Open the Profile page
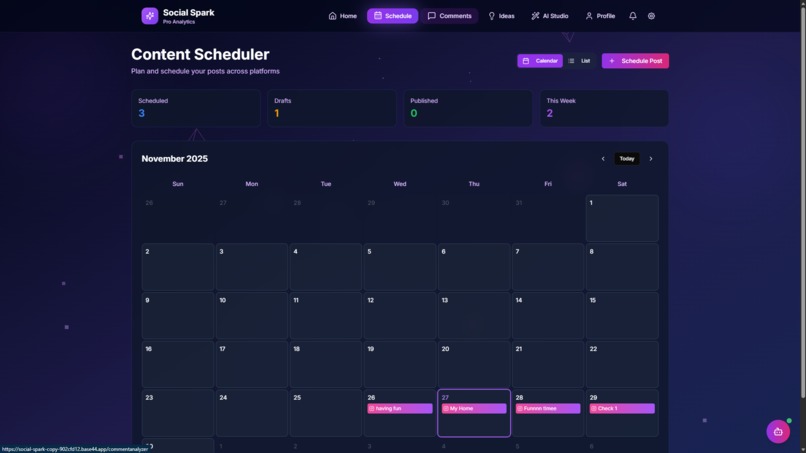The image size is (806, 453). tap(600, 16)
